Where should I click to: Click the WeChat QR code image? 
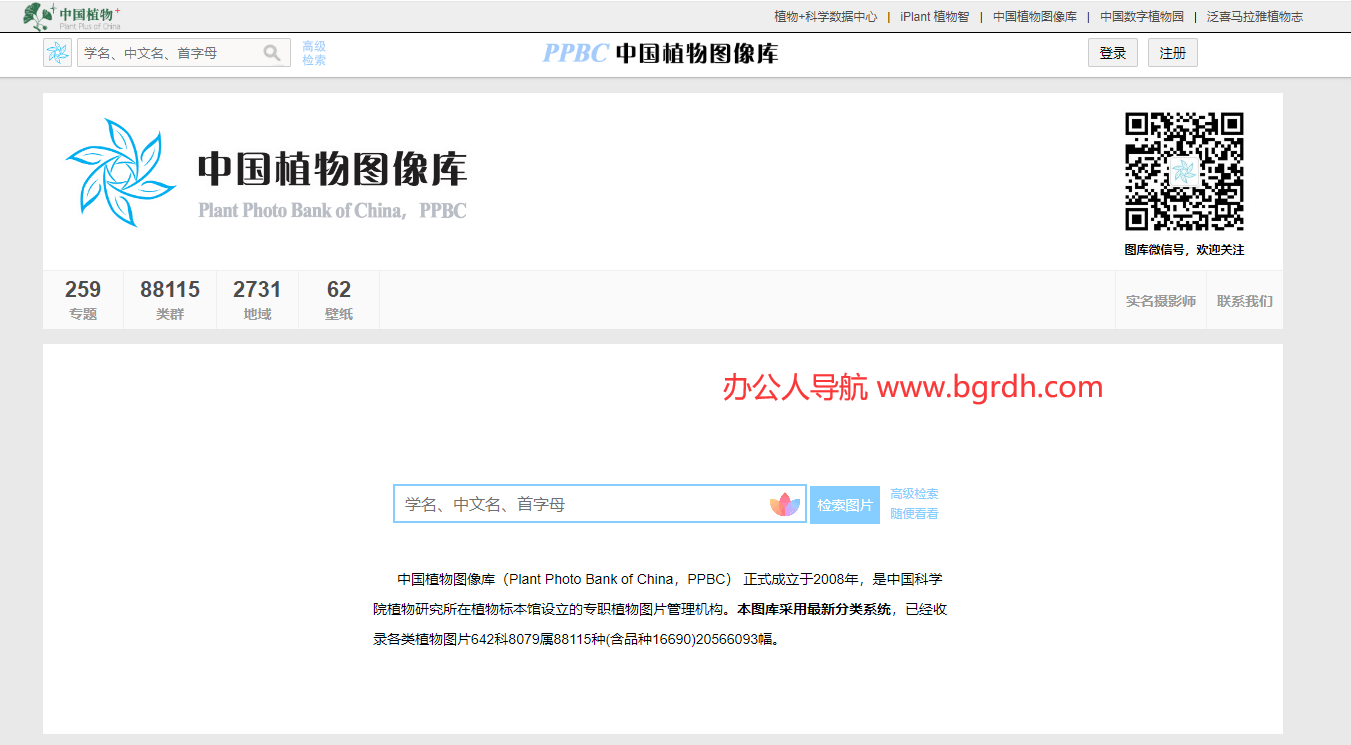(1184, 172)
